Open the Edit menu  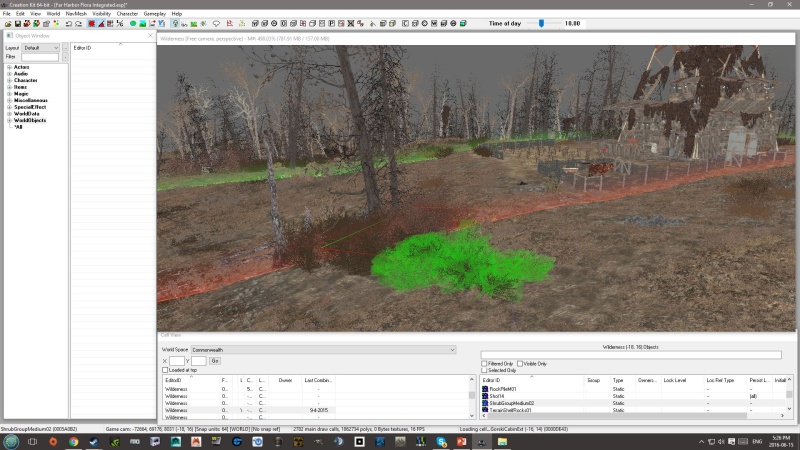(x=20, y=14)
